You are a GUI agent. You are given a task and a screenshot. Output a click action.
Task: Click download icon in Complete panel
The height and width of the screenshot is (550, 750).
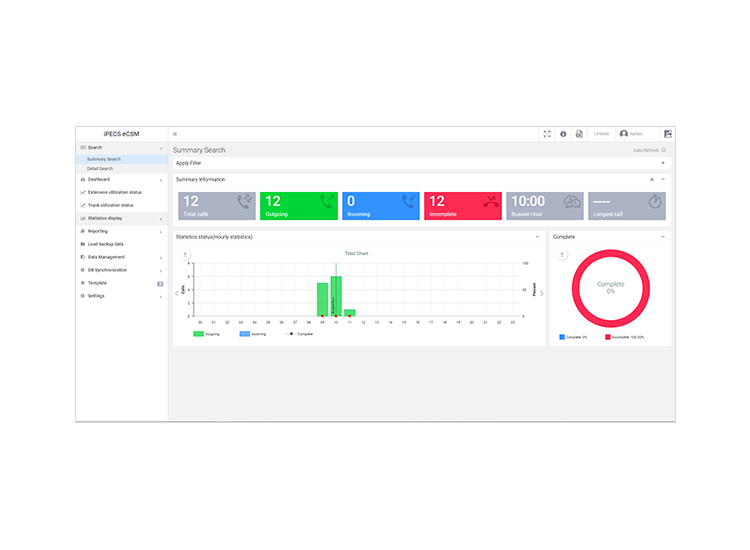[562, 255]
